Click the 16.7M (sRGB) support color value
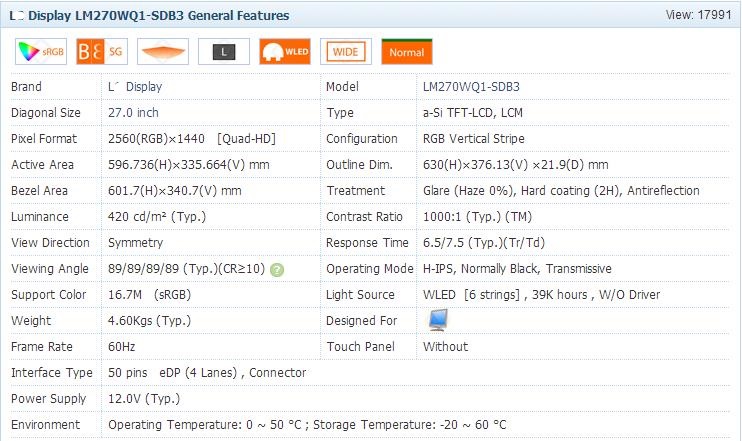This screenshot has width=742, height=441. [150, 295]
